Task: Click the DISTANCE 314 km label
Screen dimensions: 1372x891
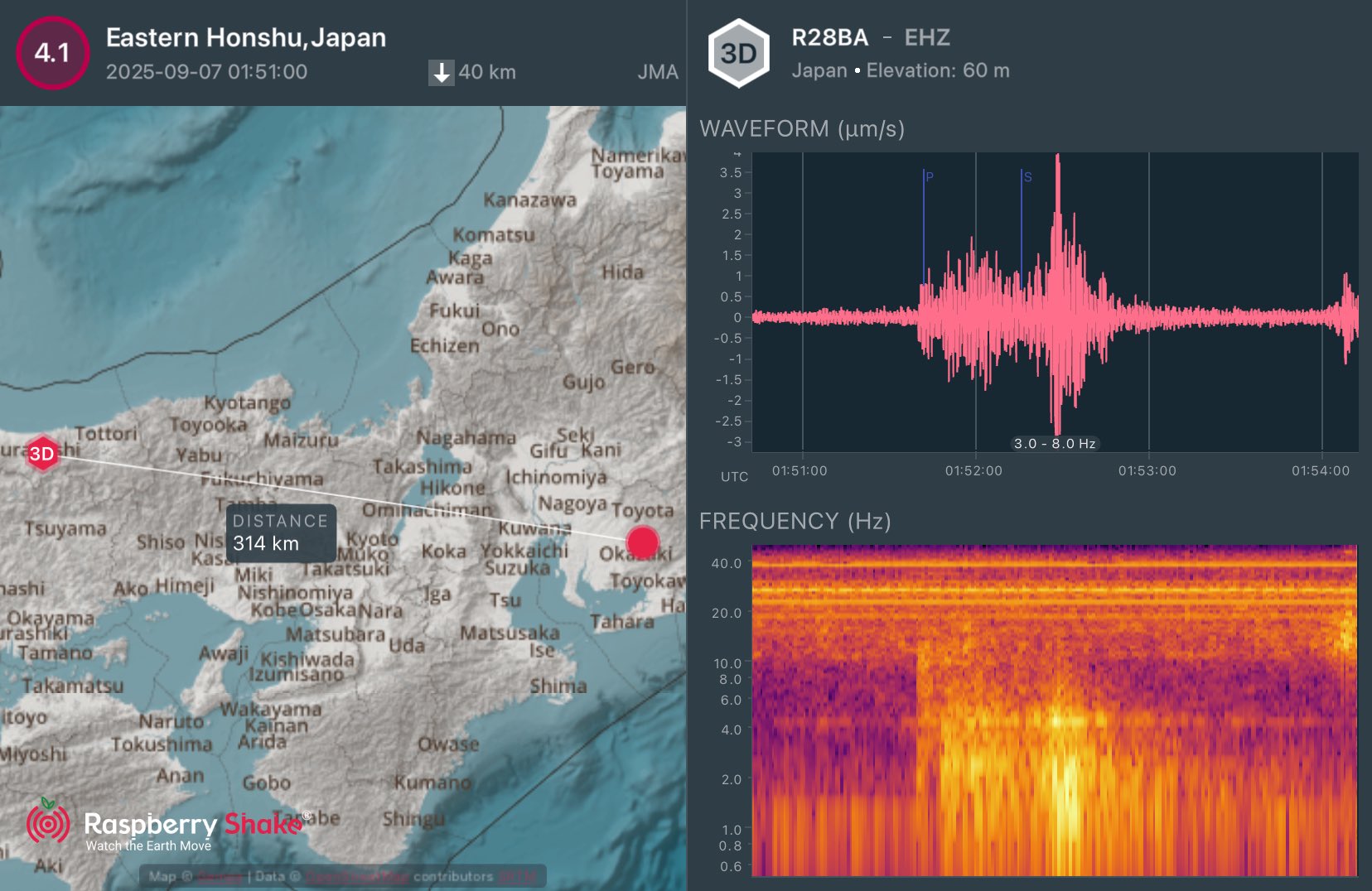Action: click(282, 532)
